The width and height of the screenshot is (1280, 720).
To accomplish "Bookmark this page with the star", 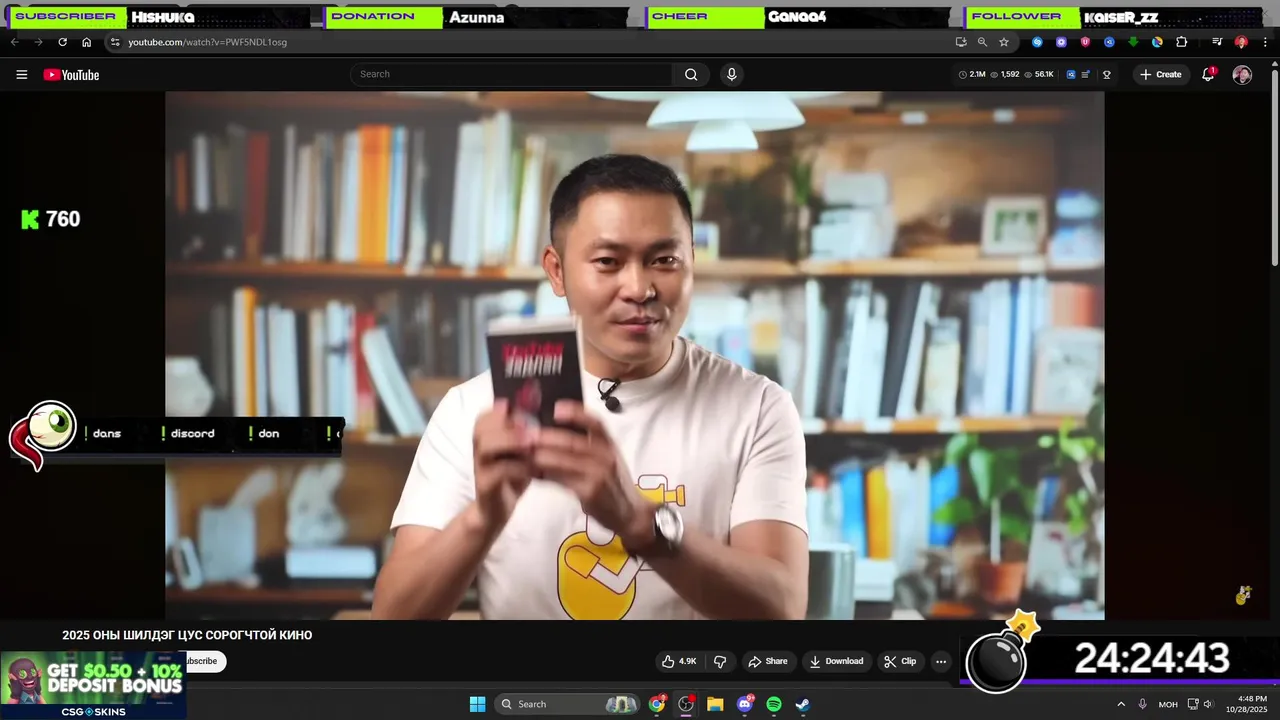I will (1004, 42).
